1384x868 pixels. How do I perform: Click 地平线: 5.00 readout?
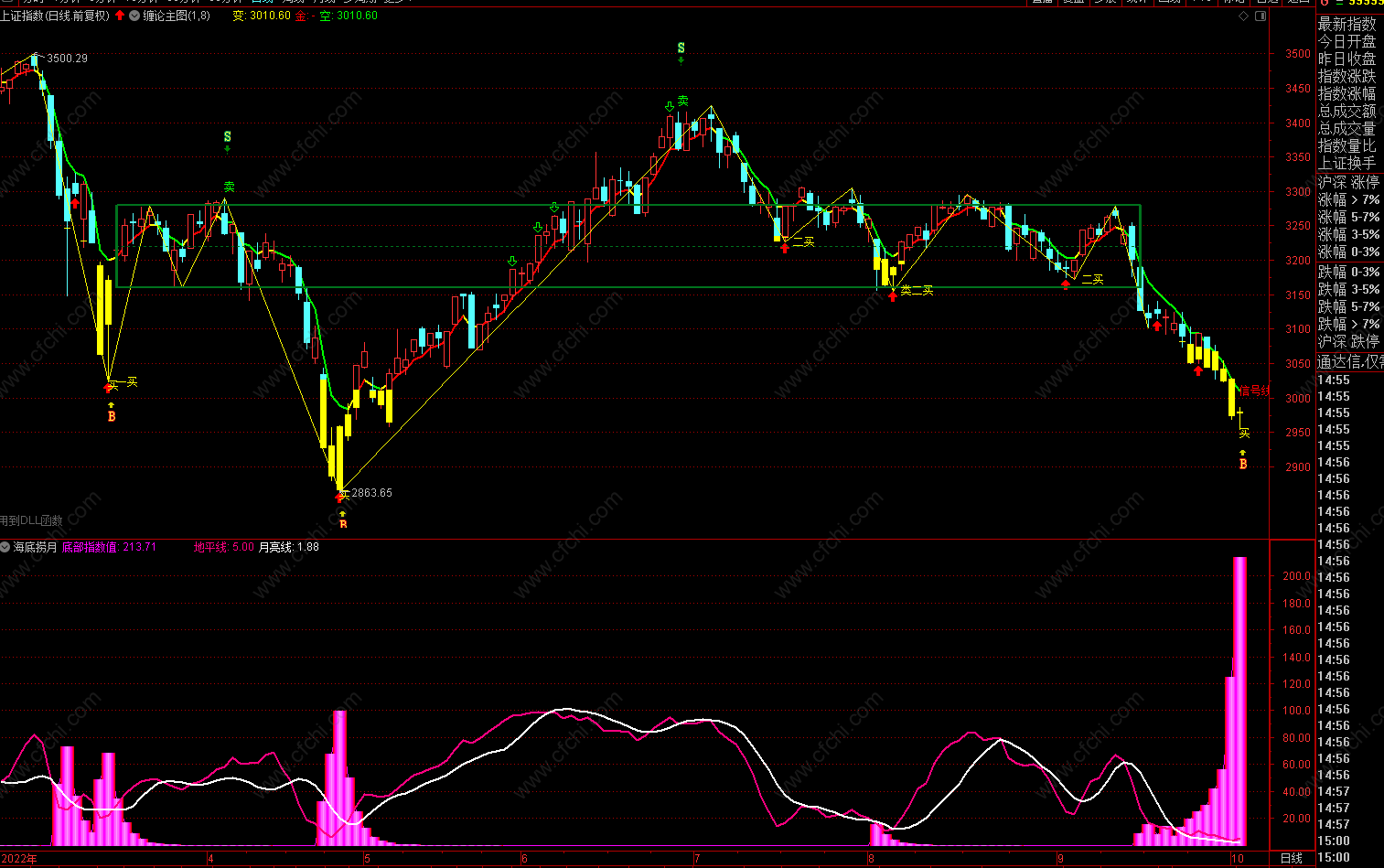click(224, 547)
